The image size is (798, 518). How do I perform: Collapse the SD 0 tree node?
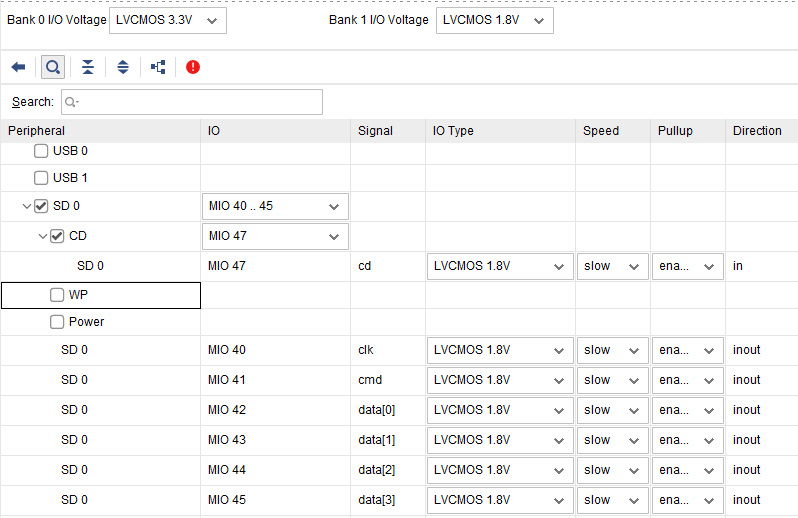tap(27, 207)
